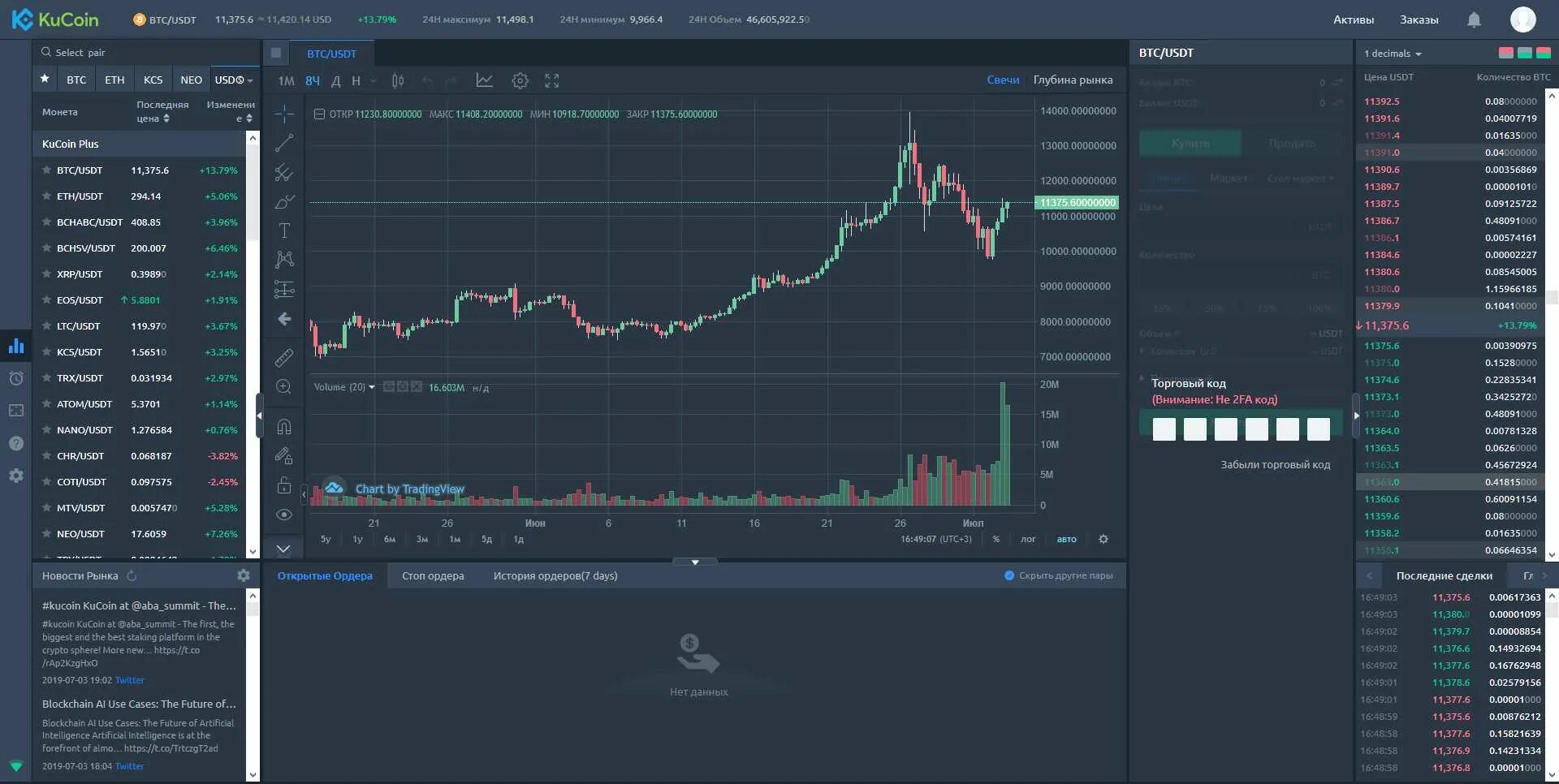Select the prediction and measurement tool

[x=284, y=289]
